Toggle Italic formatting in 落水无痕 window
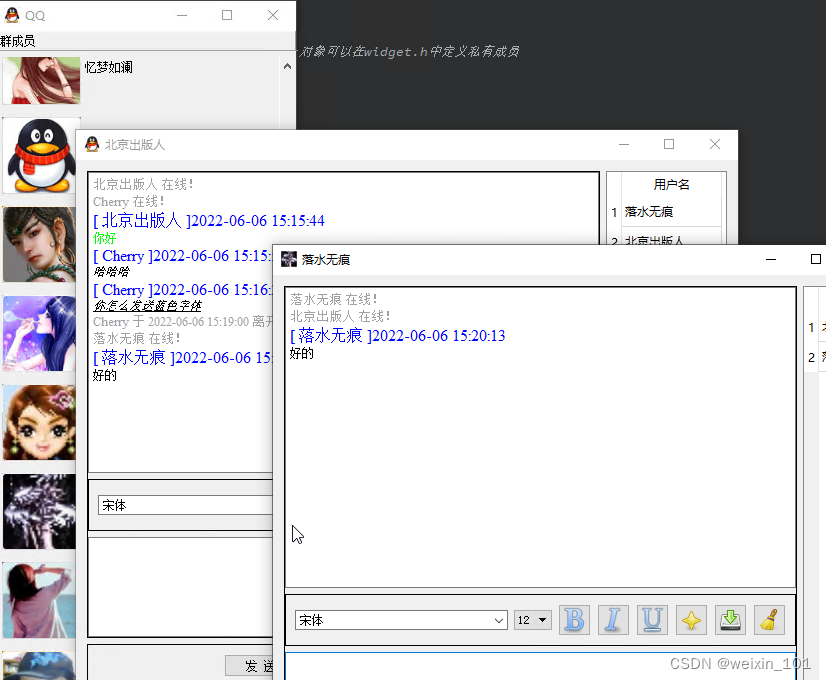This screenshot has height=680, width=826. 613,620
